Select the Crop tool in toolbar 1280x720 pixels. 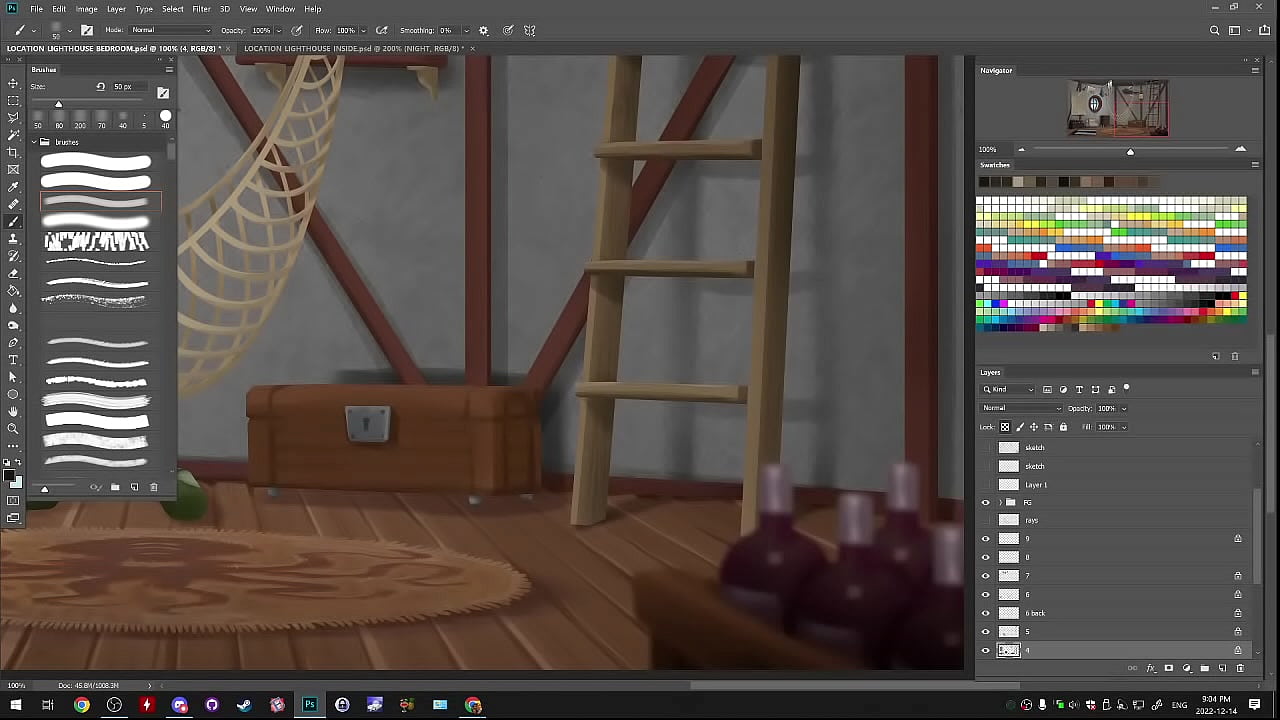pos(13,152)
